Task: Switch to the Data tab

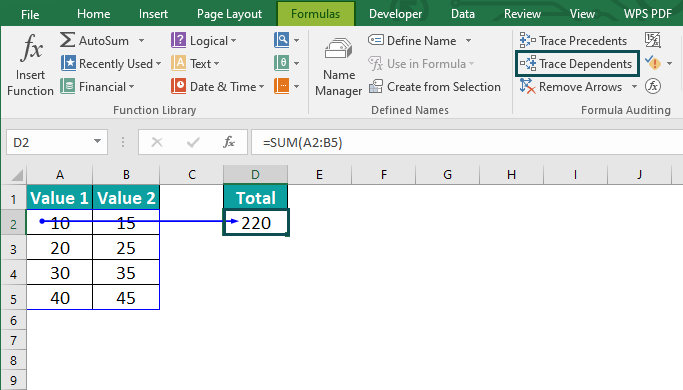Action: tap(463, 14)
